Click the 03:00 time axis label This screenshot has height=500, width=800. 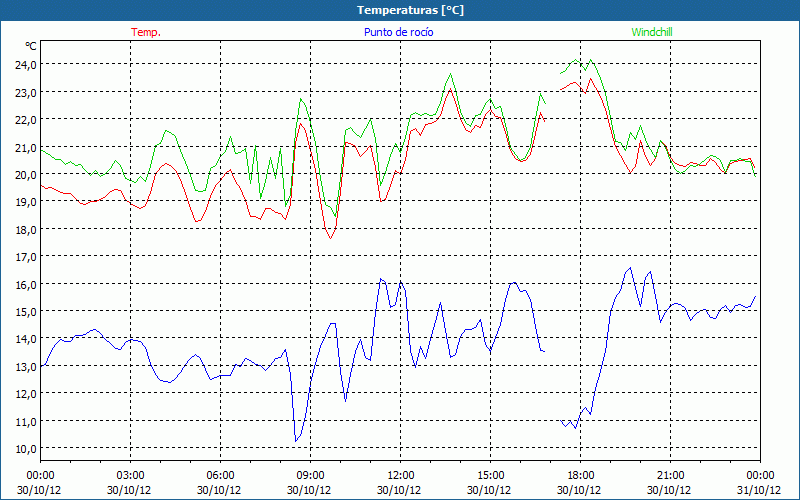tap(130, 476)
